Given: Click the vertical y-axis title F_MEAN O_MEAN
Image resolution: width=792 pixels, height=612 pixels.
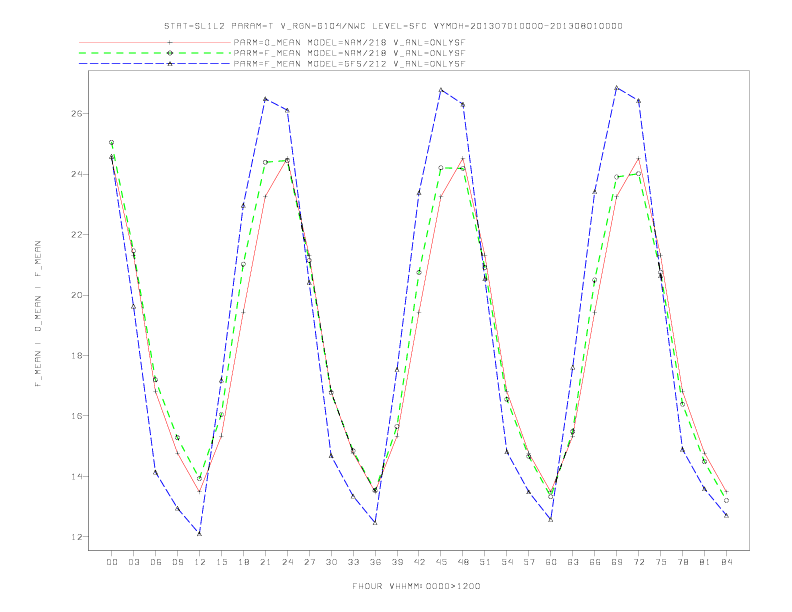Looking at the screenshot, I should 38,314.
